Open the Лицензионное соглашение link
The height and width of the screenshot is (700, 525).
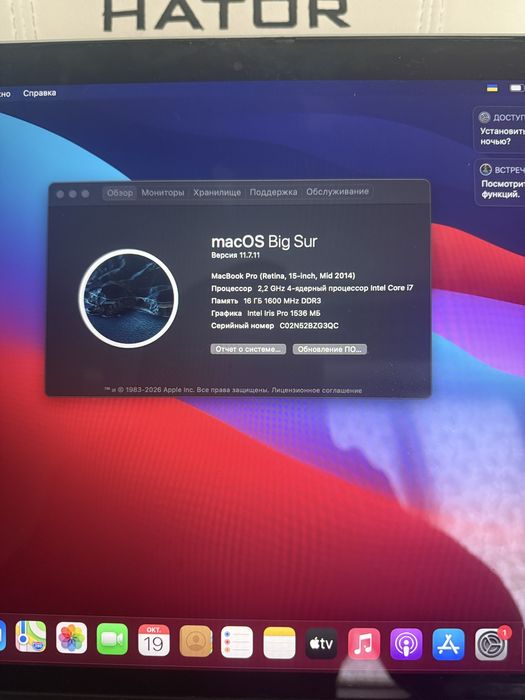coord(317,390)
